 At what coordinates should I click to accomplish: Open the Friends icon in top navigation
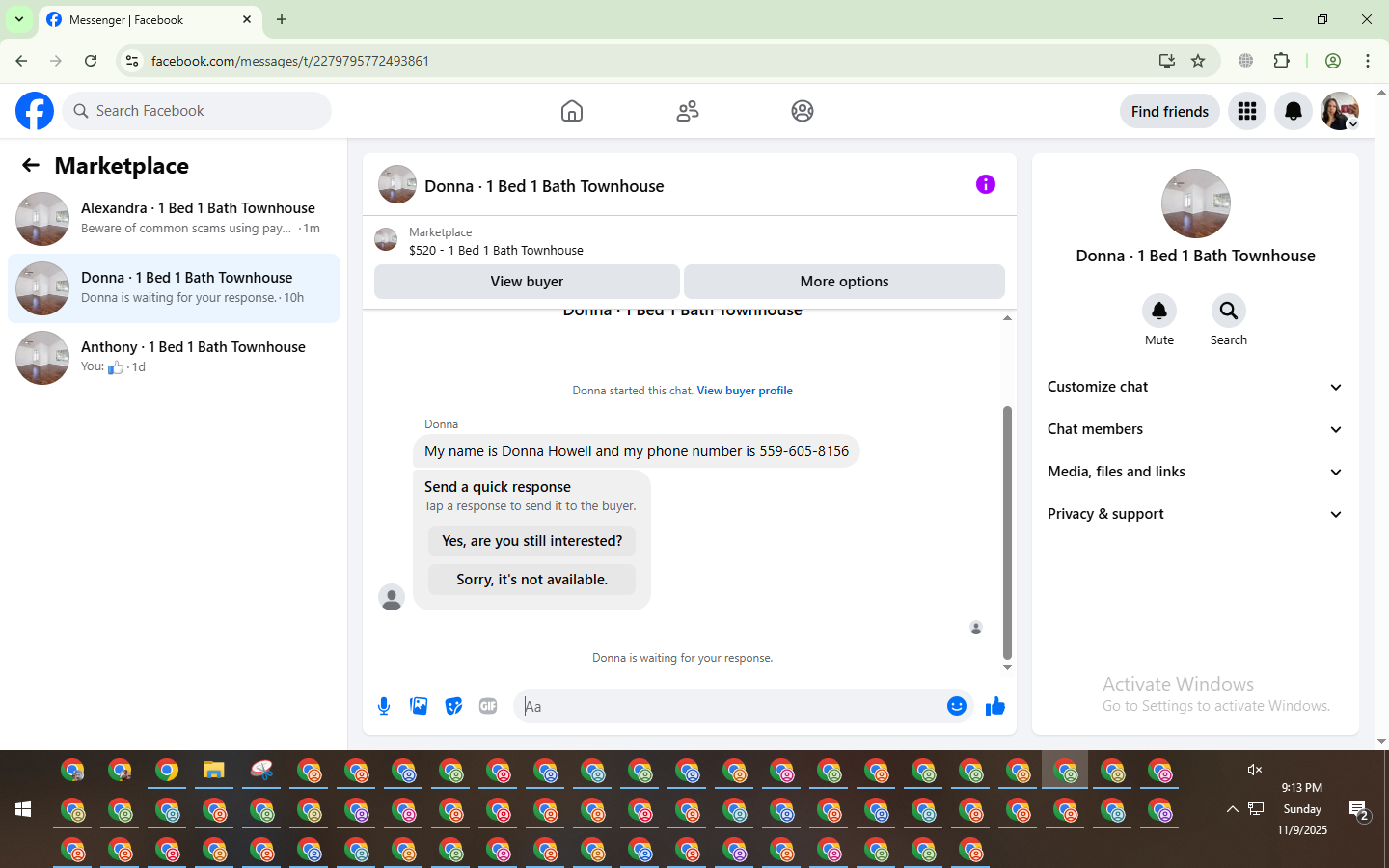688,111
